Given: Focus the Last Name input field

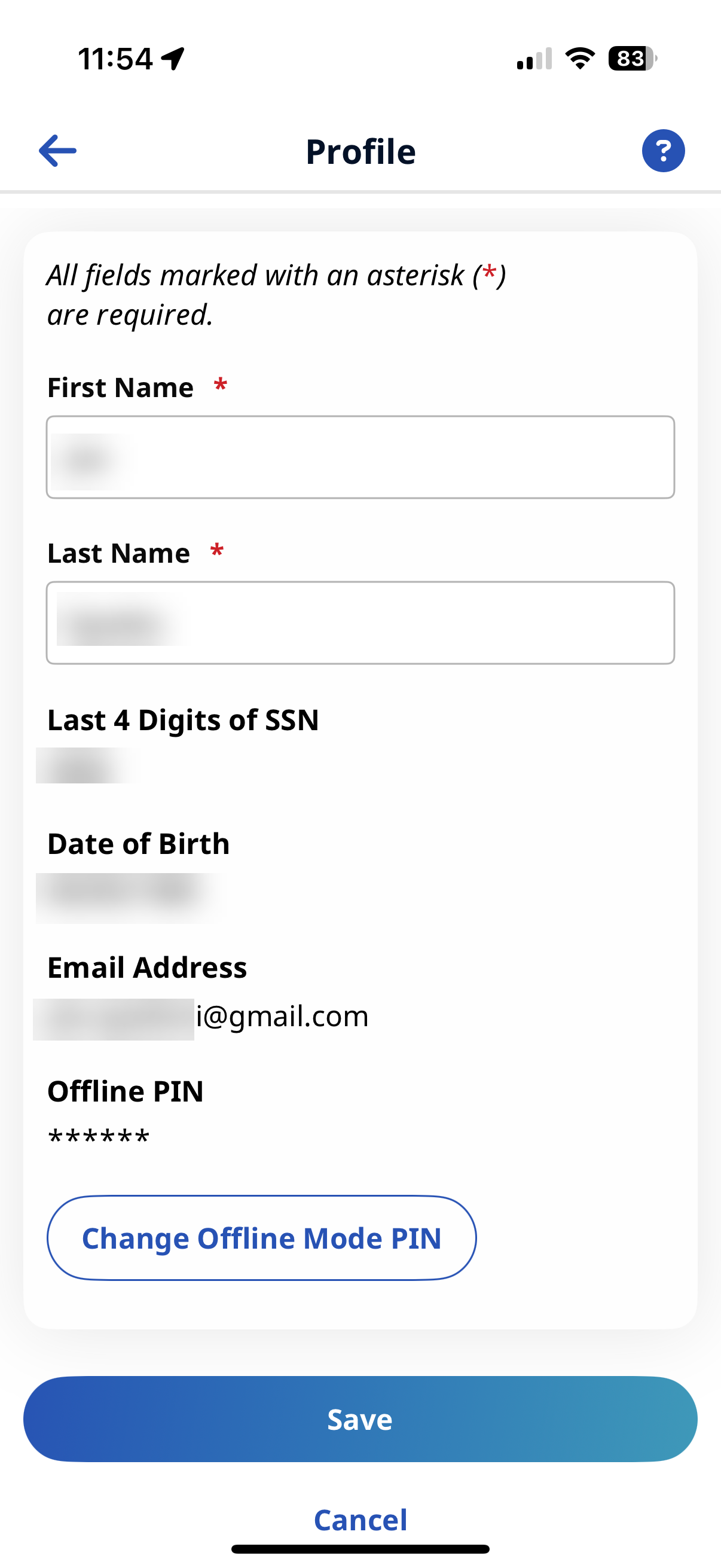Looking at the screenshot, I should 360,623.
